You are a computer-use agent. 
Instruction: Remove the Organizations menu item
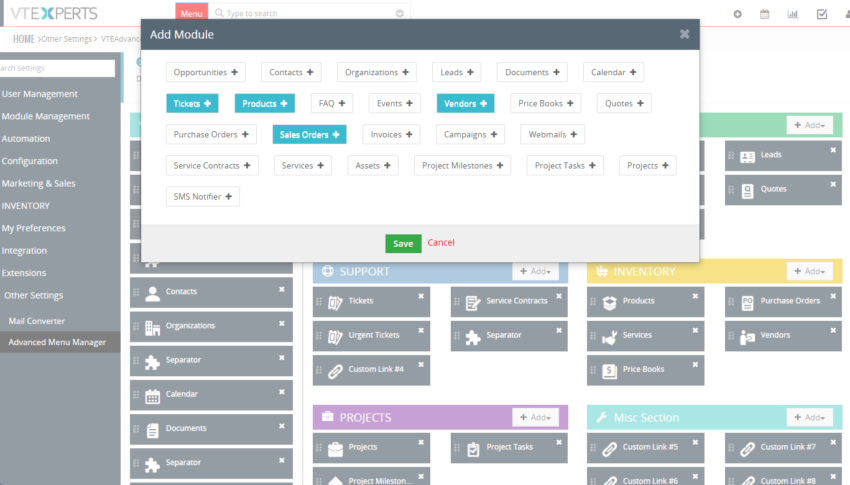coord(282,324)
